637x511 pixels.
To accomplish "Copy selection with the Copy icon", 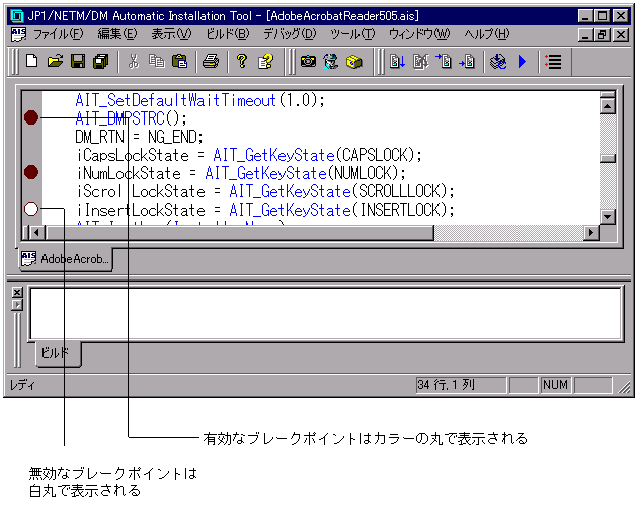I will pos(156,61).
